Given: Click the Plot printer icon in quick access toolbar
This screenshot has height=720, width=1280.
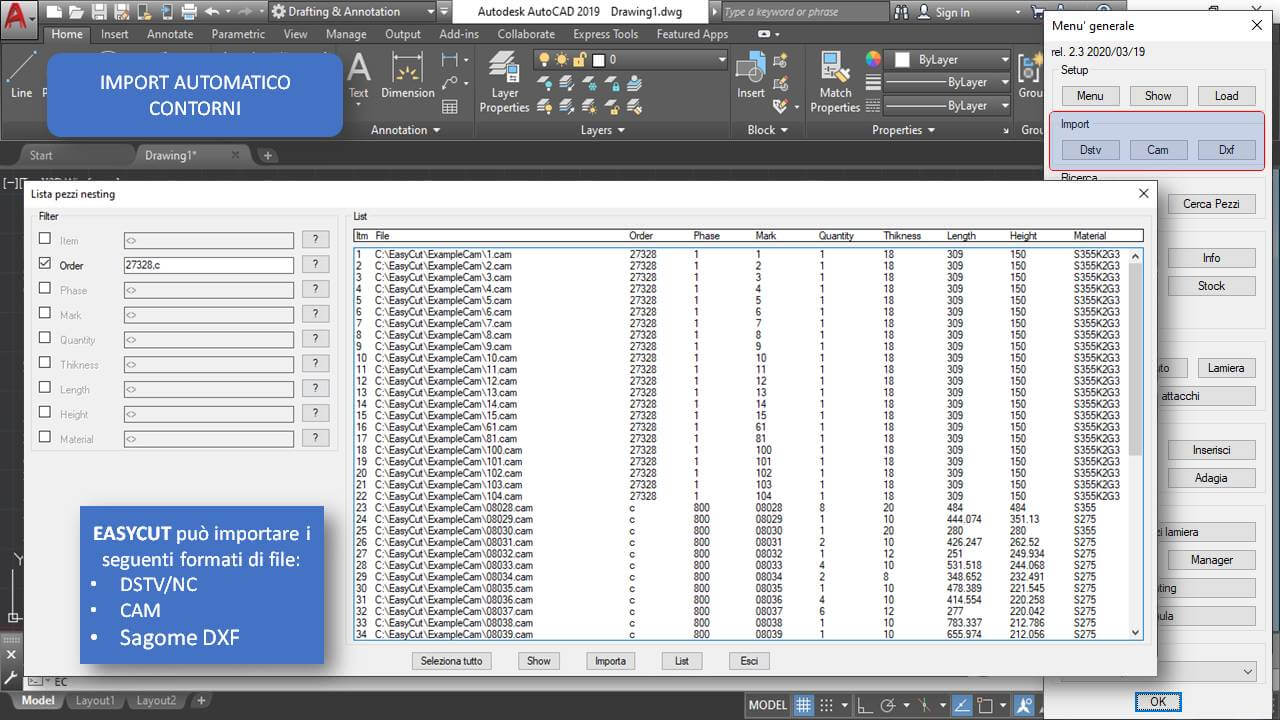Looking at the screenshot, I should coord(187,12).
